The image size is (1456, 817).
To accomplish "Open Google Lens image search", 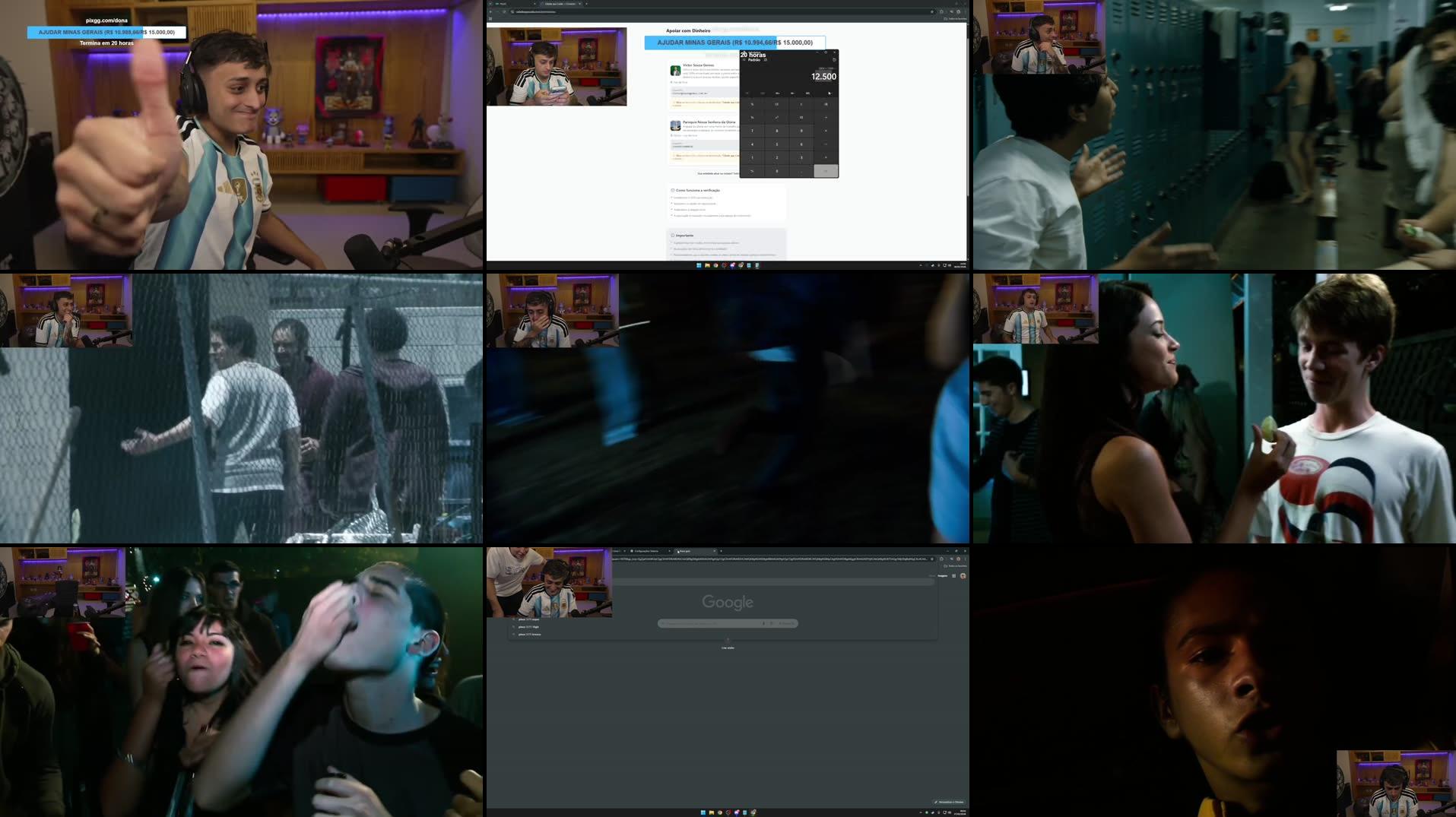I will [772, 623].
